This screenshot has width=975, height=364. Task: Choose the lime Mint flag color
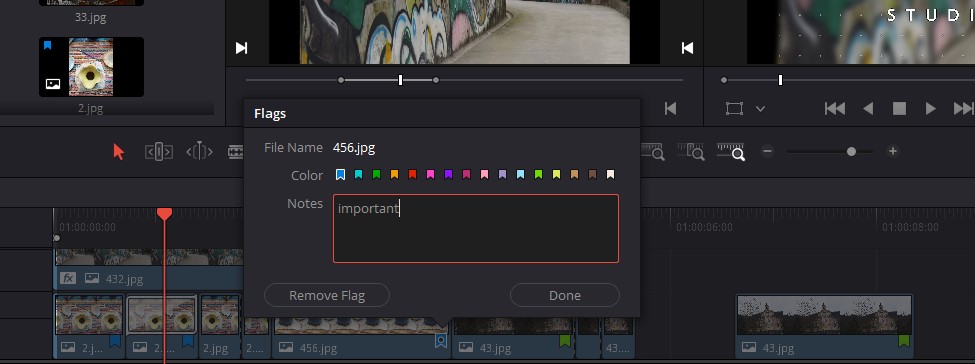pyautogui.click(x=538, y=175)
